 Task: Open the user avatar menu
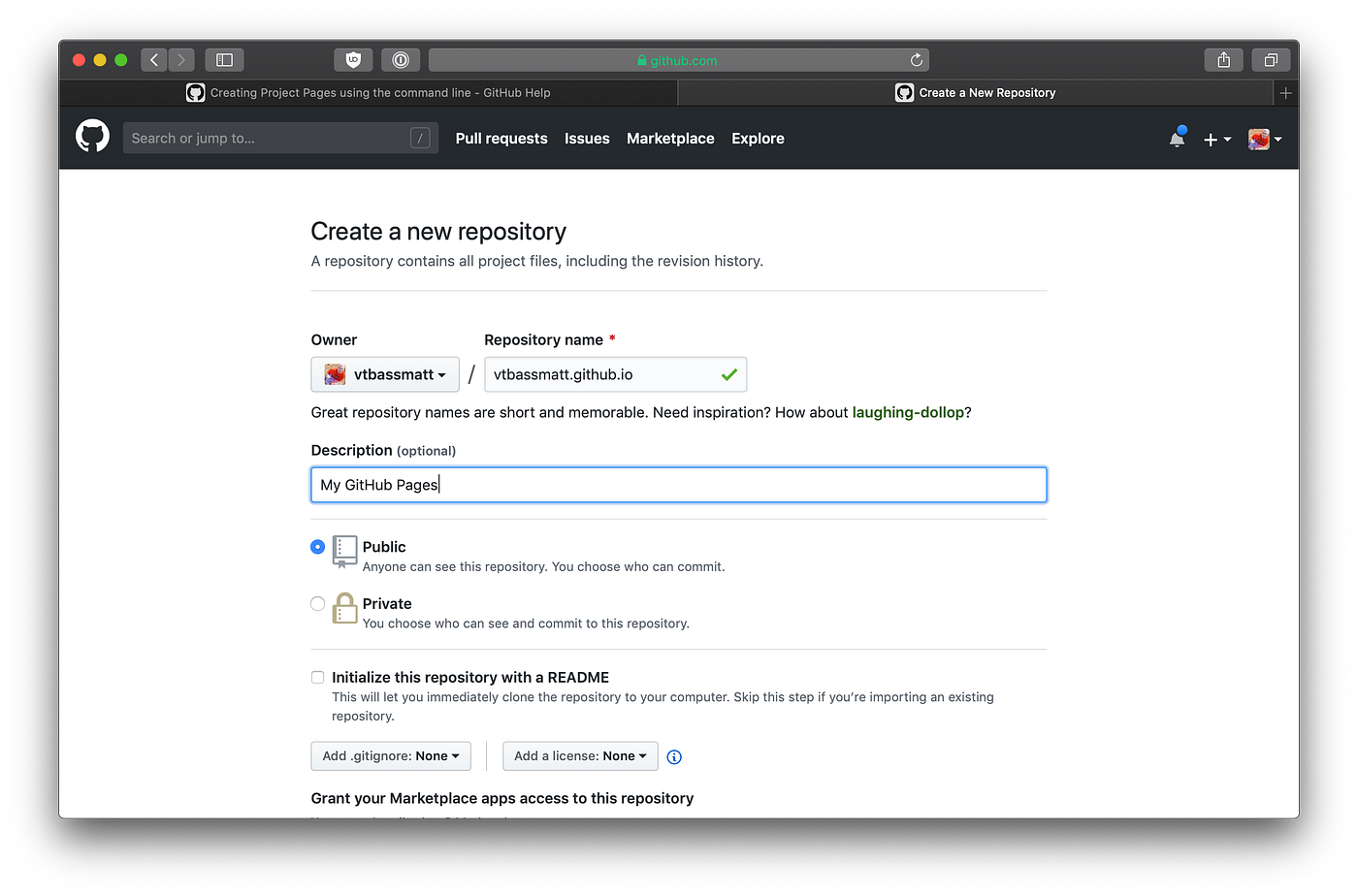coord(1265,140)
